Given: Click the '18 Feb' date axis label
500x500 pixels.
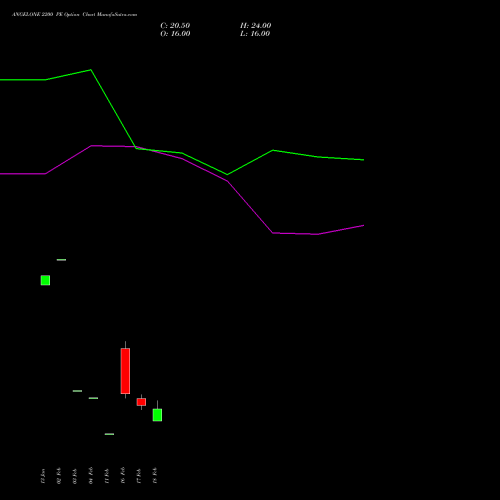Looking at the screenshot, I should click(155, 475).
